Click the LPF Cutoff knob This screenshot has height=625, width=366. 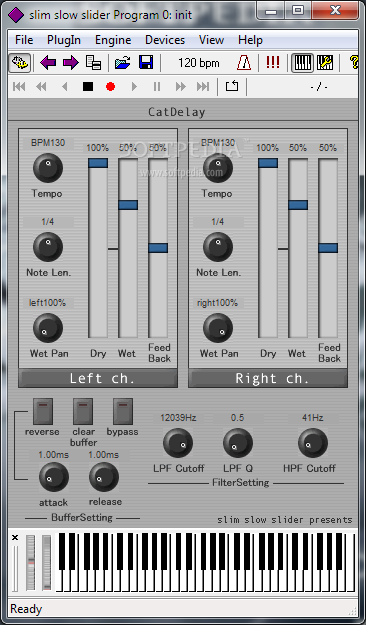[x=178, y=443]
